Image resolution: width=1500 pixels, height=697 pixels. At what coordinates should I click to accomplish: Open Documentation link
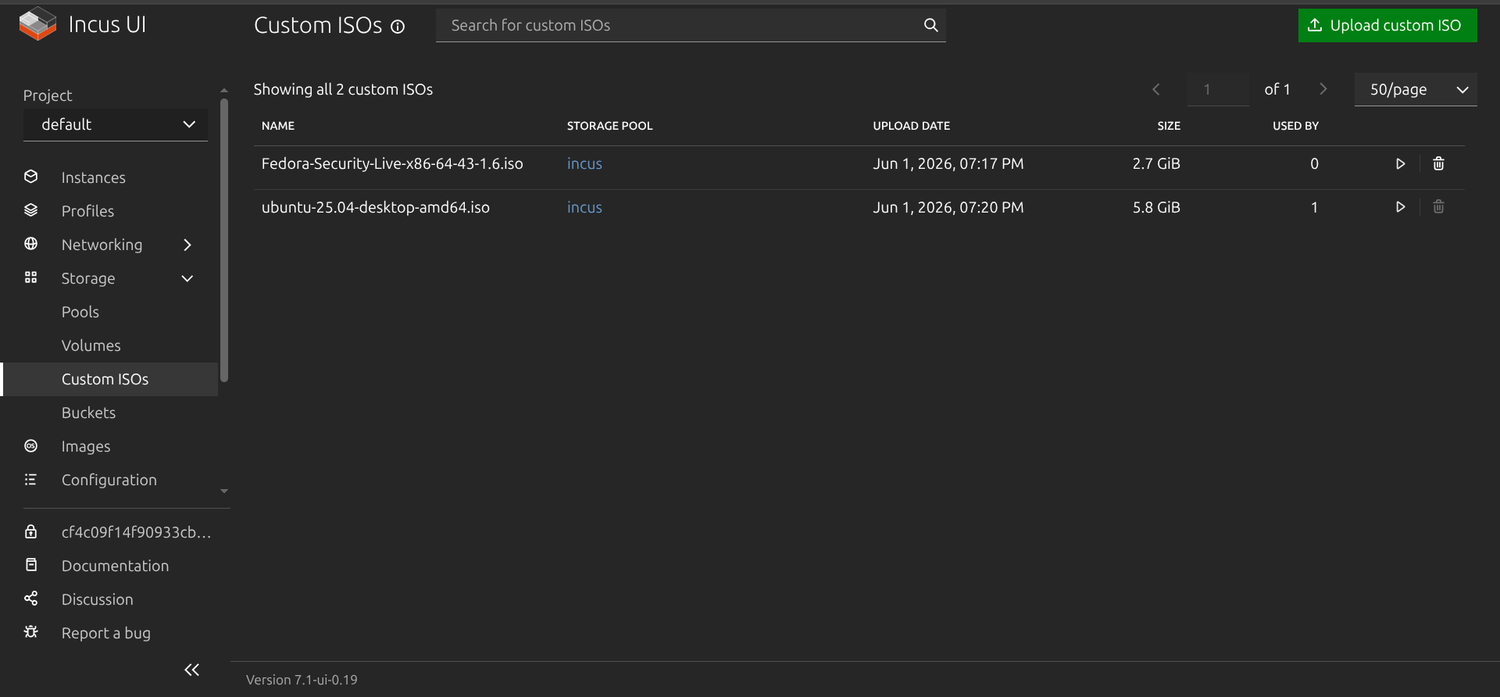pyautogui.click(x=115, y=565)
